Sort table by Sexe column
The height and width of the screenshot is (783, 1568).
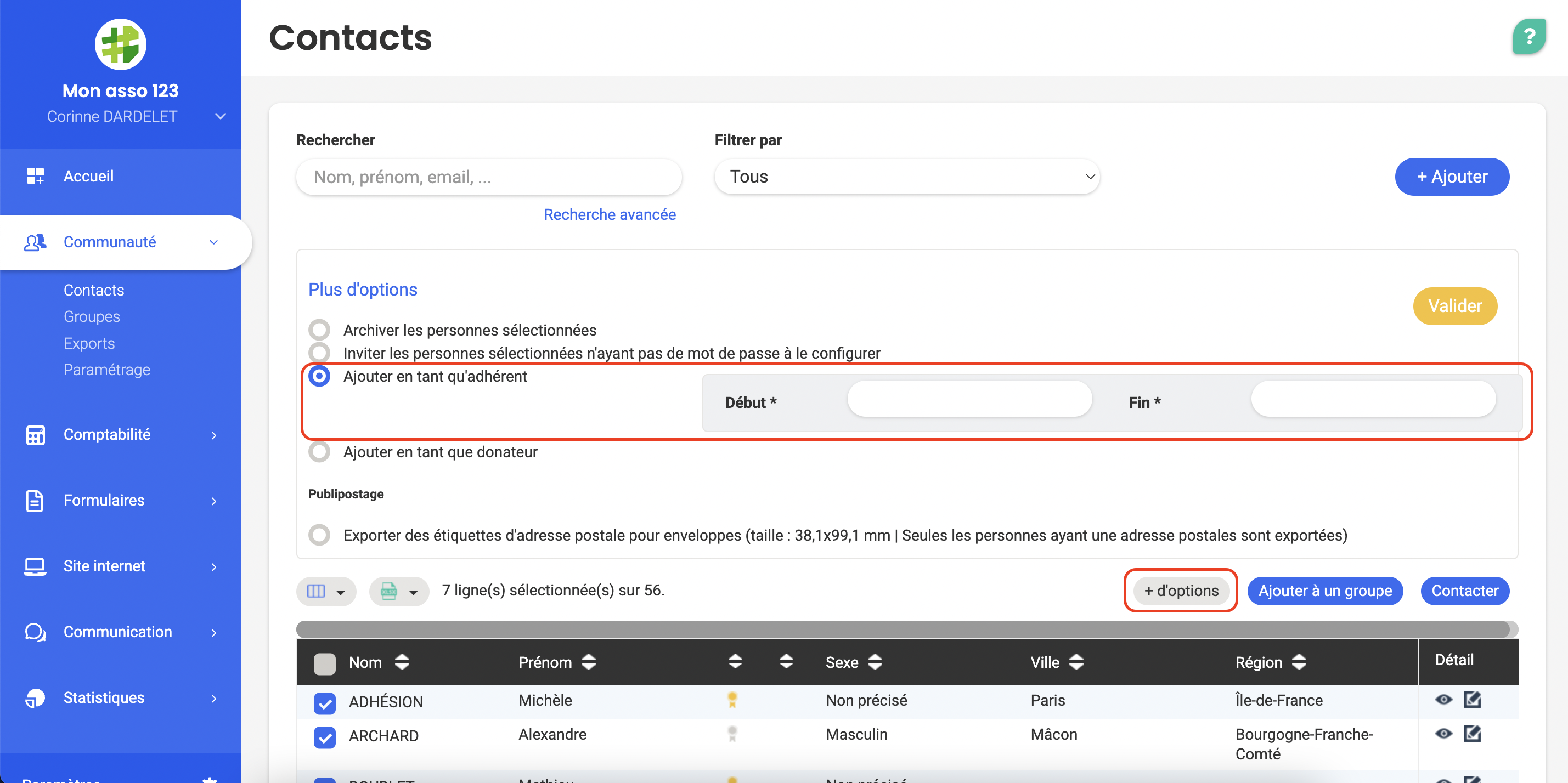(x=875, y=662)
